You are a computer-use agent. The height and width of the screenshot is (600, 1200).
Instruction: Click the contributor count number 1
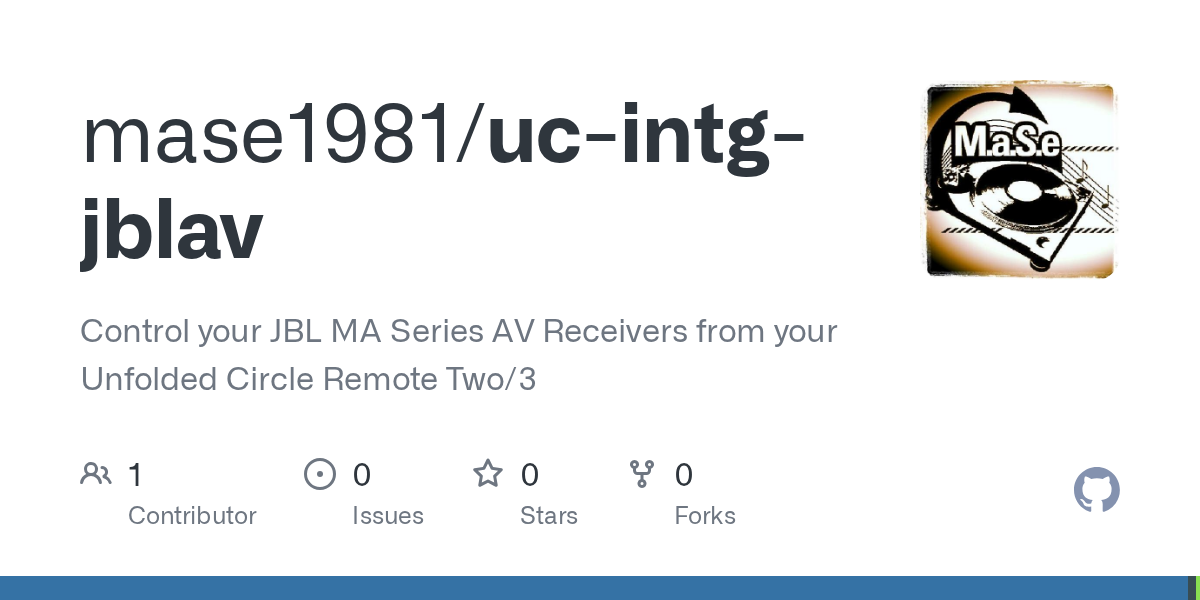click(136, 474)
